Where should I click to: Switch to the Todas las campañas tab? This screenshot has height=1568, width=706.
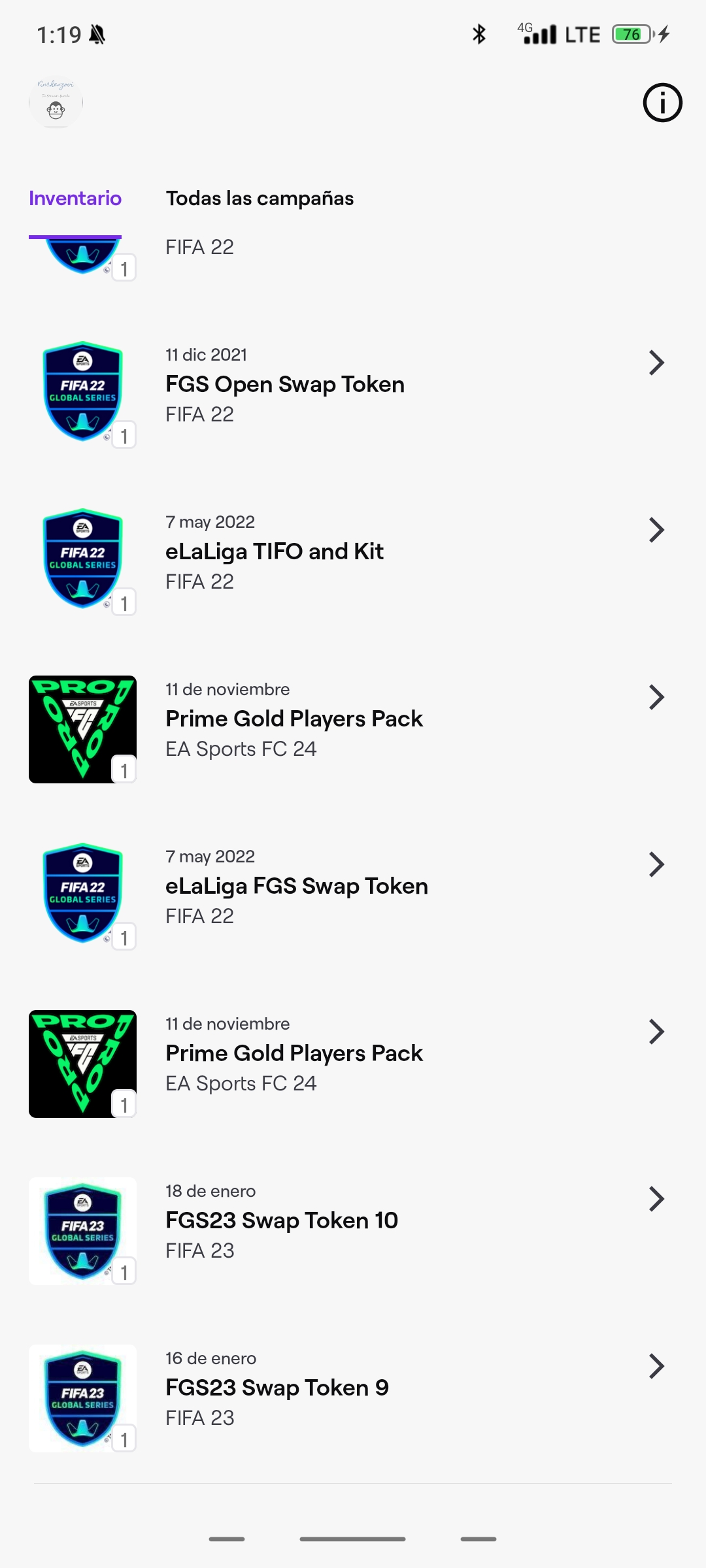260,199
